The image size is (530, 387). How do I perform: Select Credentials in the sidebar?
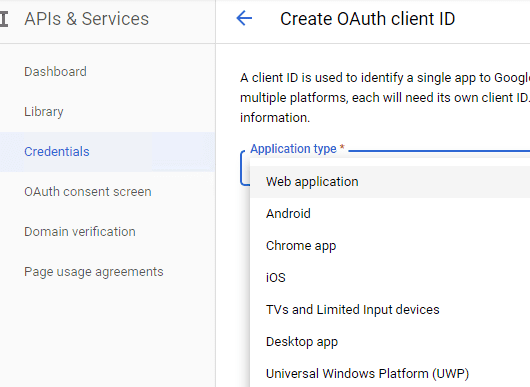click(107, 152)
